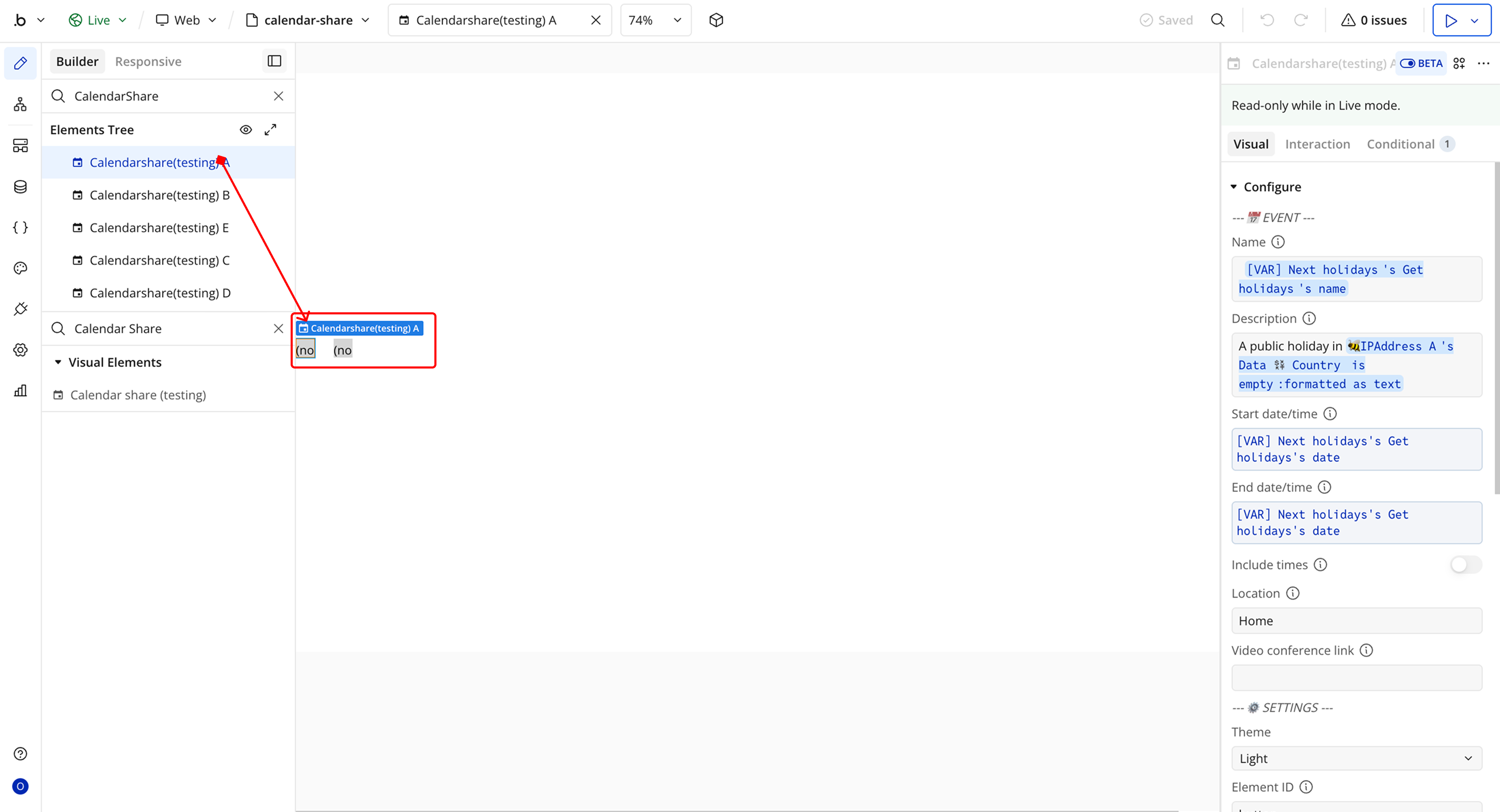Open the Styles palette icon
This screenshot has width=1500, height=812.
[20, 269]
